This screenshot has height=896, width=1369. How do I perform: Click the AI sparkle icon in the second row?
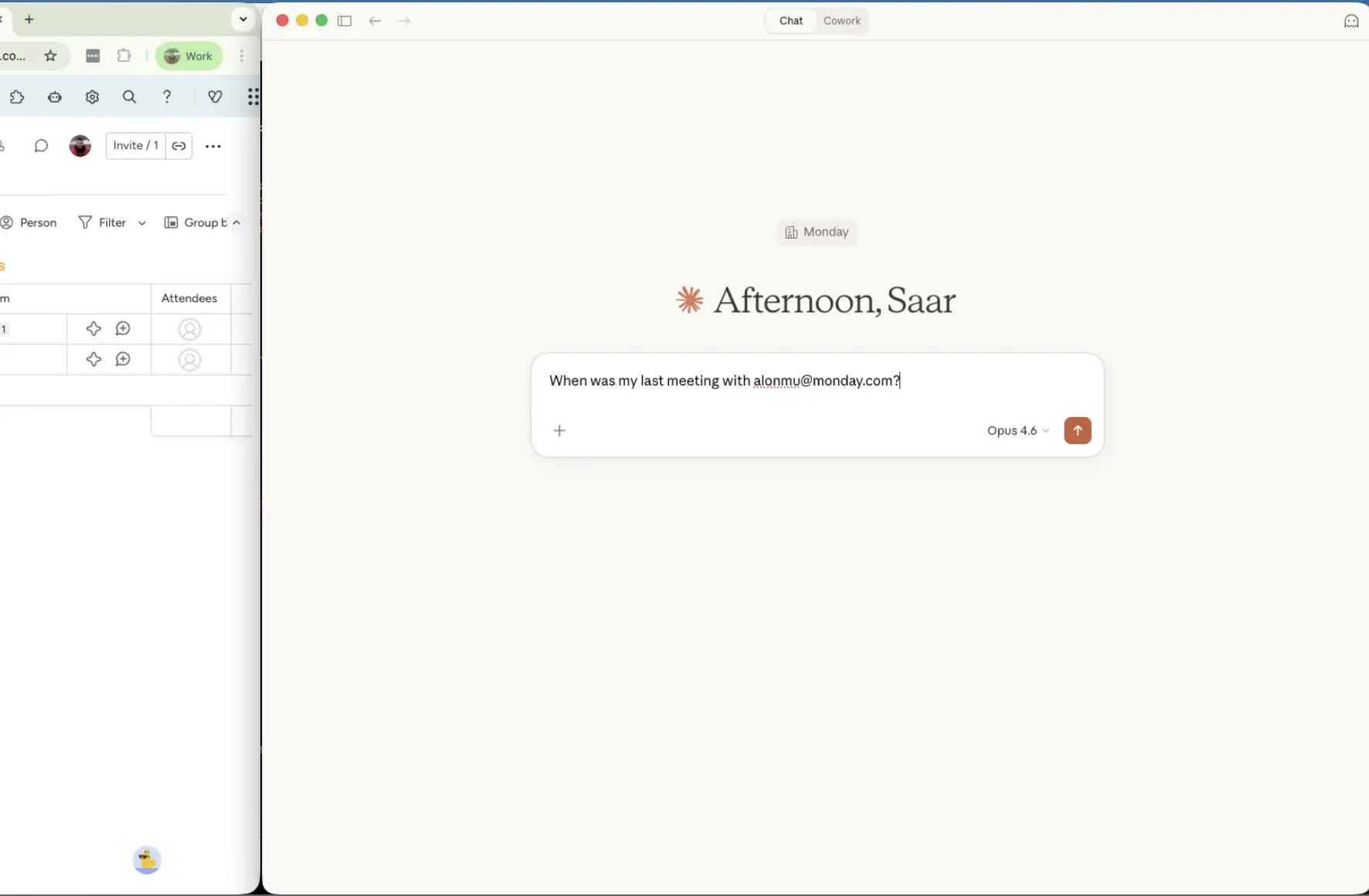pos(93,359)
